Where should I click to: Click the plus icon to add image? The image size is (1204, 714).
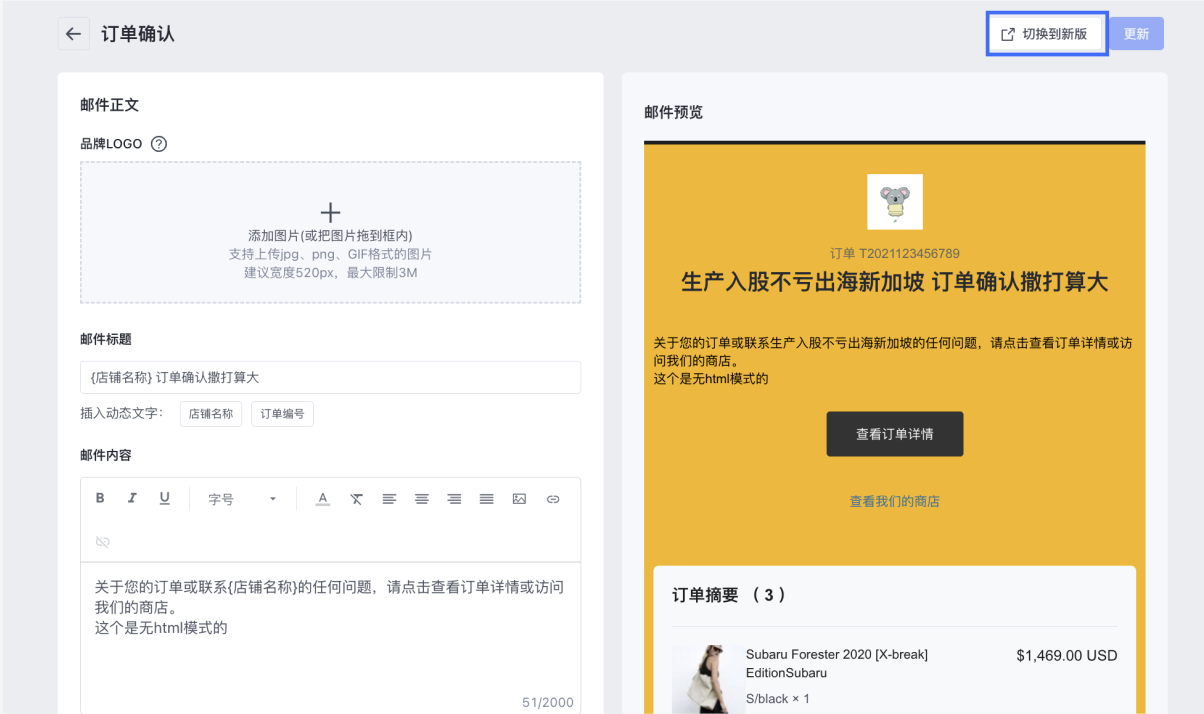pos(330,212)
